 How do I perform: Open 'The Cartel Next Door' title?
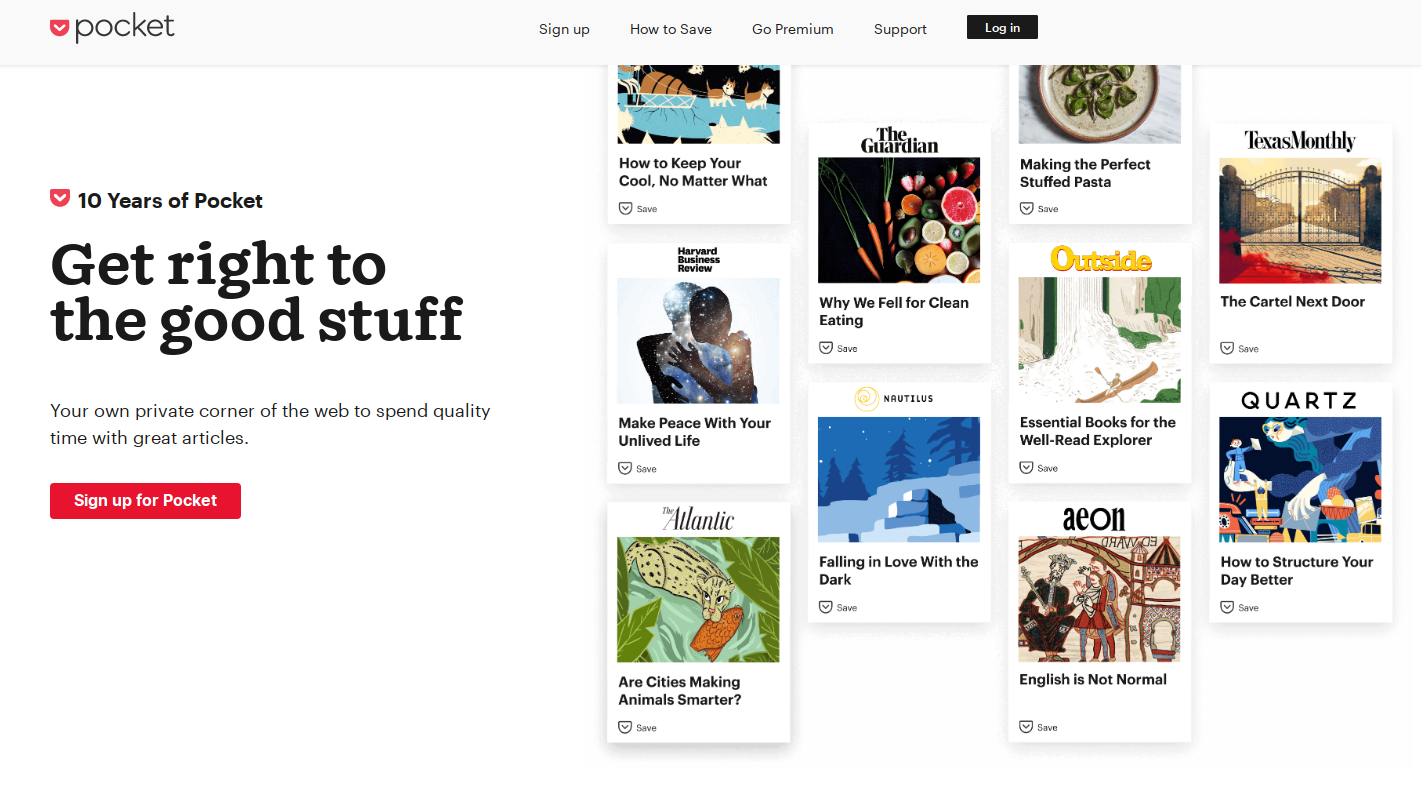point(1292,301)
